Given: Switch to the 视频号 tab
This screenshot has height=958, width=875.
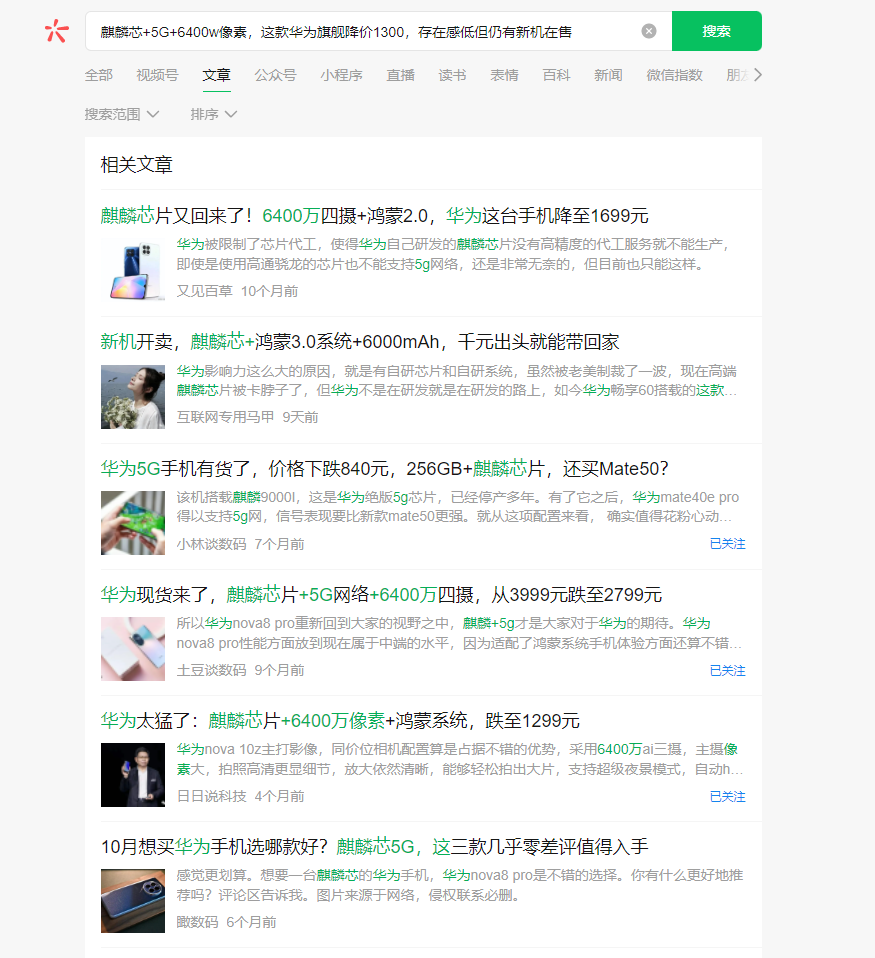Looking at the screenshot, I should click(157, 75).
